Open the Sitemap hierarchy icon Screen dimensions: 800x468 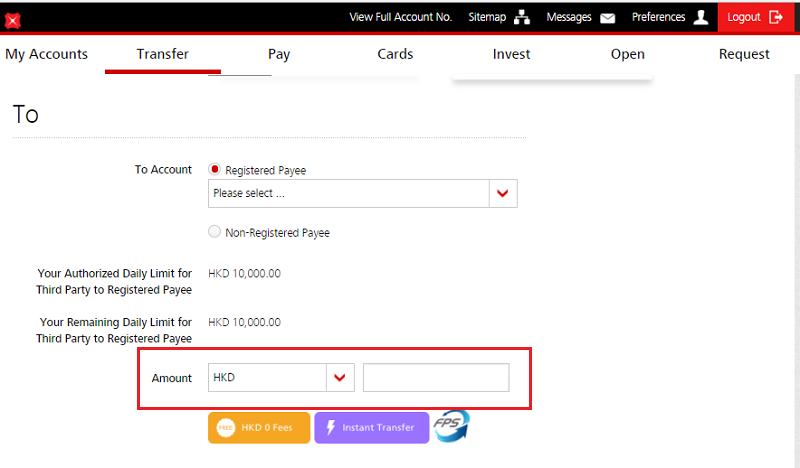(x=521, y=17)
